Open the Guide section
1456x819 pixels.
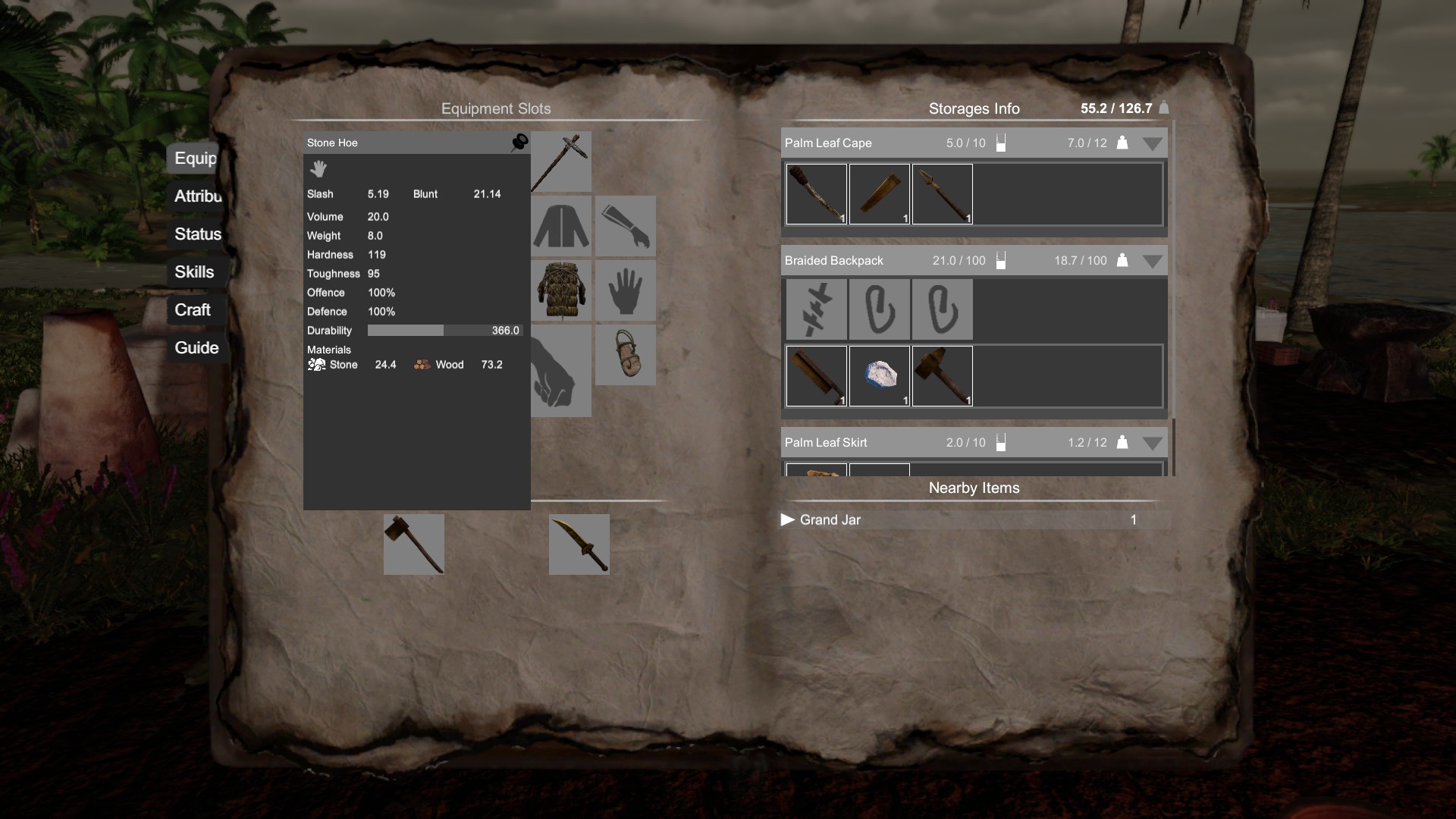[x=196, y=348]
